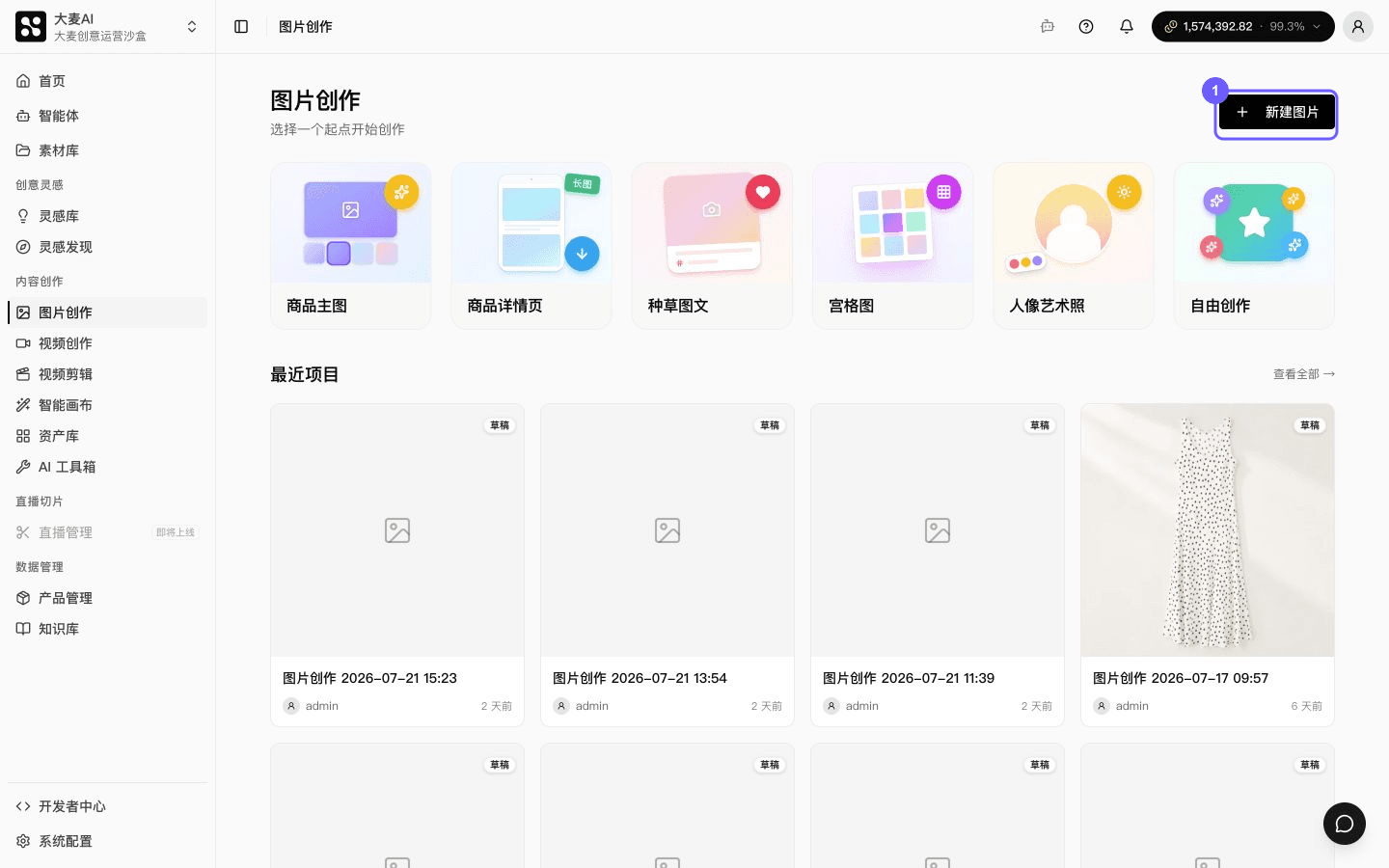Open 灵感发现 in the sidebar
This screenshot has width=1389, height=868.
click(107, 247)
